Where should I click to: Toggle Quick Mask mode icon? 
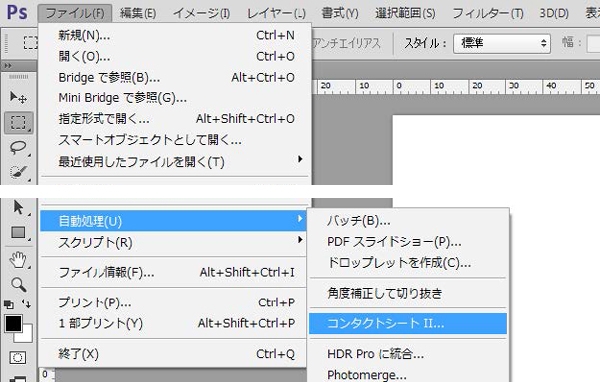pos(18,358)
